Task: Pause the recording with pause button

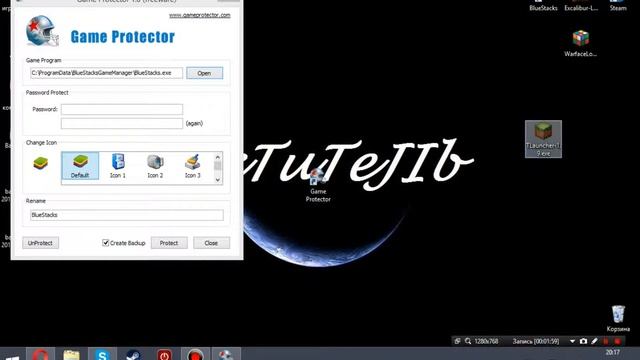Action: 606,341
